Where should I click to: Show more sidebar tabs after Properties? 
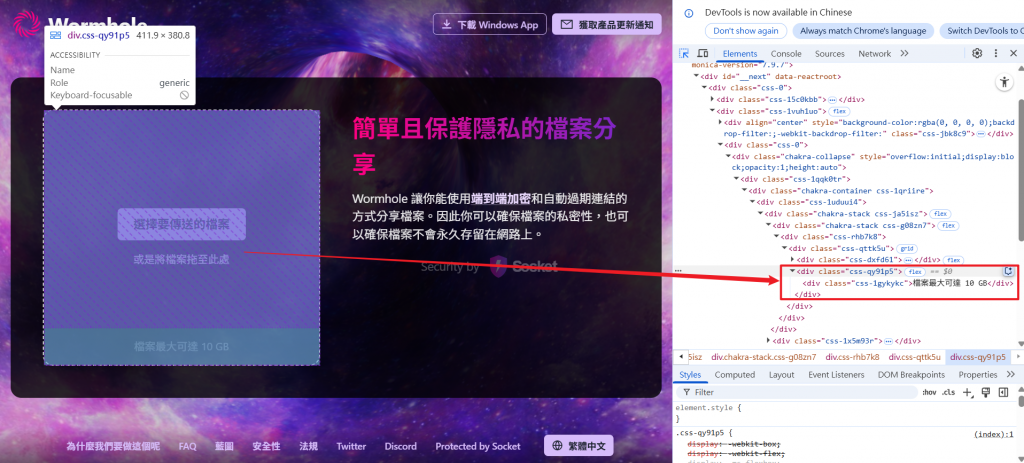1011,374
